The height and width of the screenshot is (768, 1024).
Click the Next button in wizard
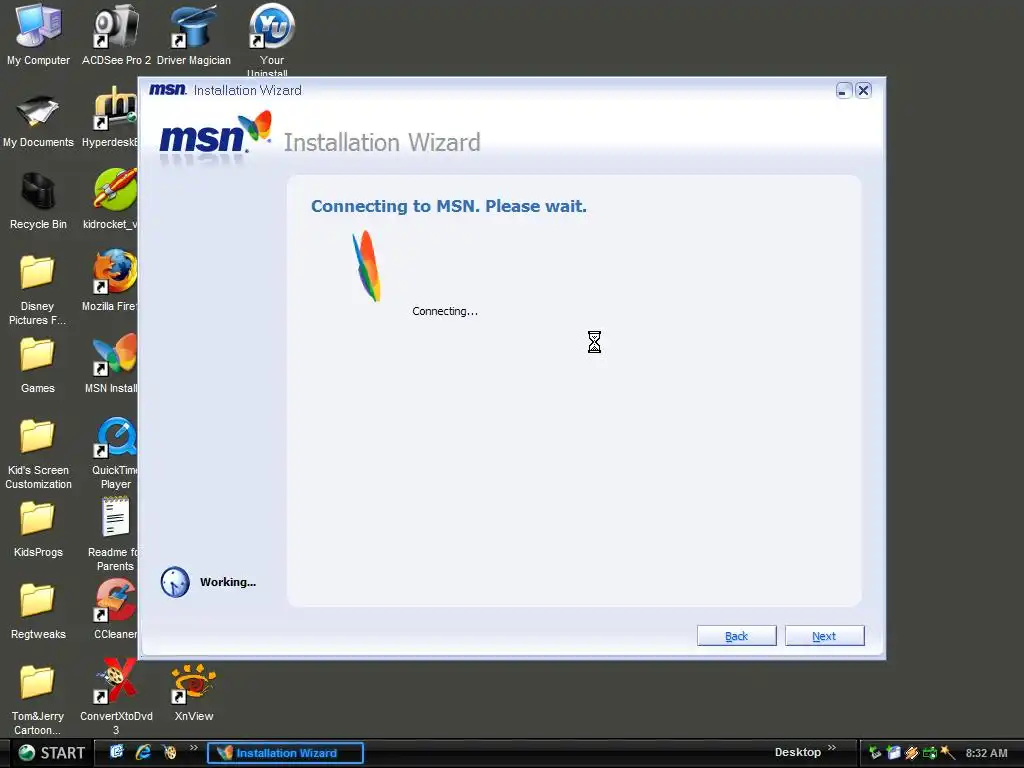click(824, 636)
